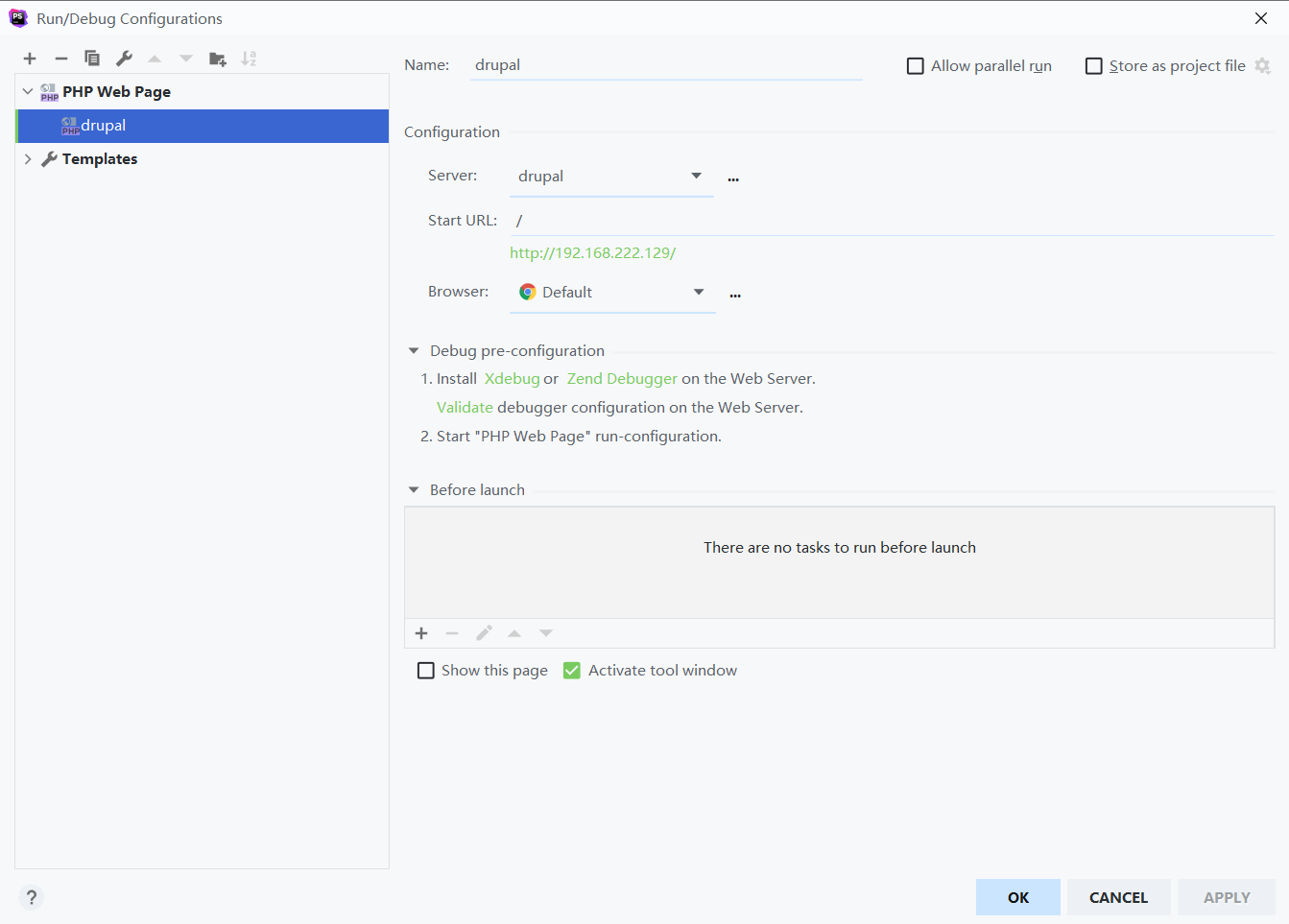Remove before launch task

point(452,633)
